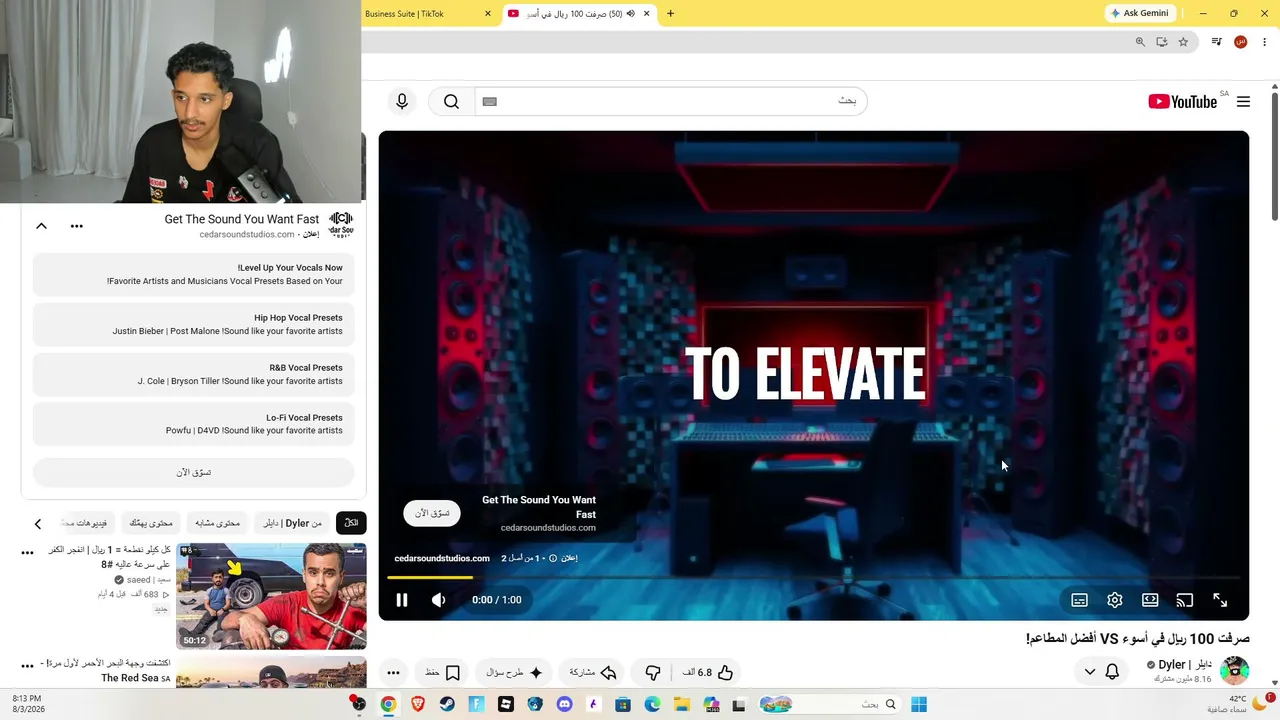Open the zoom magnifier in the address bar

pos(1140,42)
